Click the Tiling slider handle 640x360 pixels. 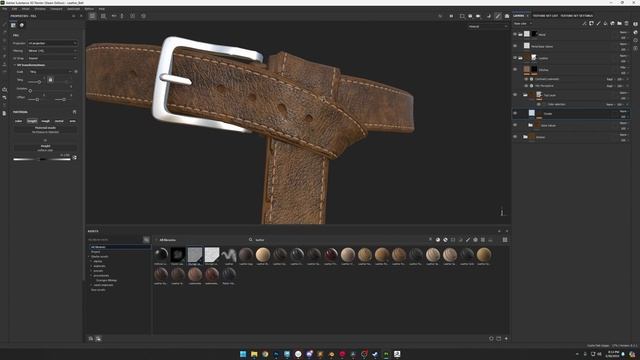39,82
